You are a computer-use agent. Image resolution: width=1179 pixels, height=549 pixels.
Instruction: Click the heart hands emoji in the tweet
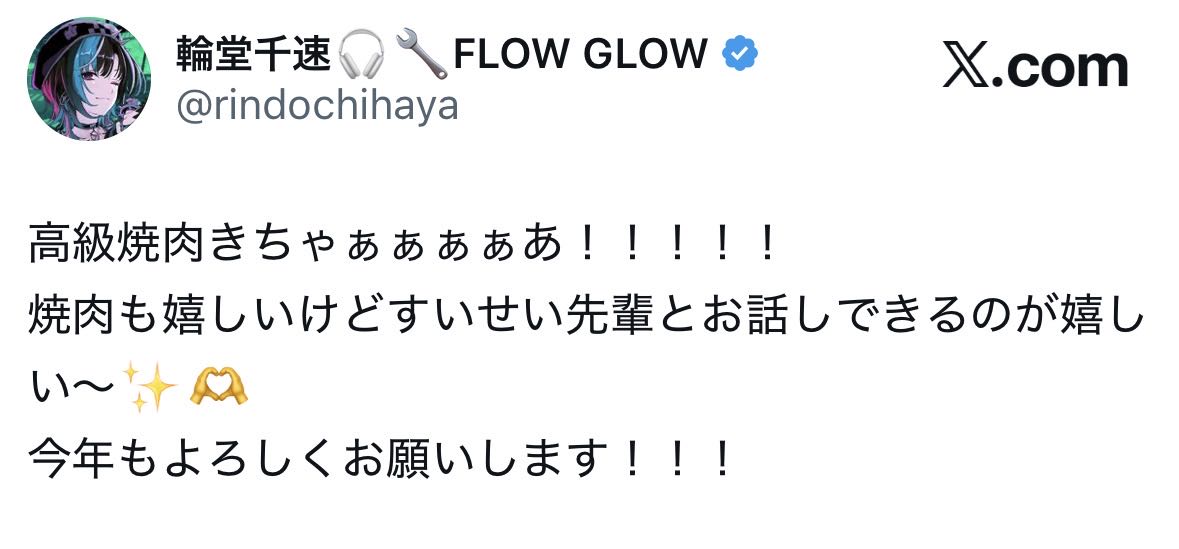coord(218,388)
